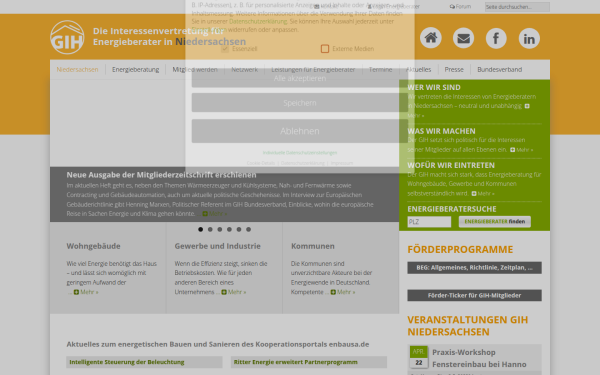Viewport: 600px width, 375px height.
Task: Select the fifth slider dot
Action: tap(239, 229)
